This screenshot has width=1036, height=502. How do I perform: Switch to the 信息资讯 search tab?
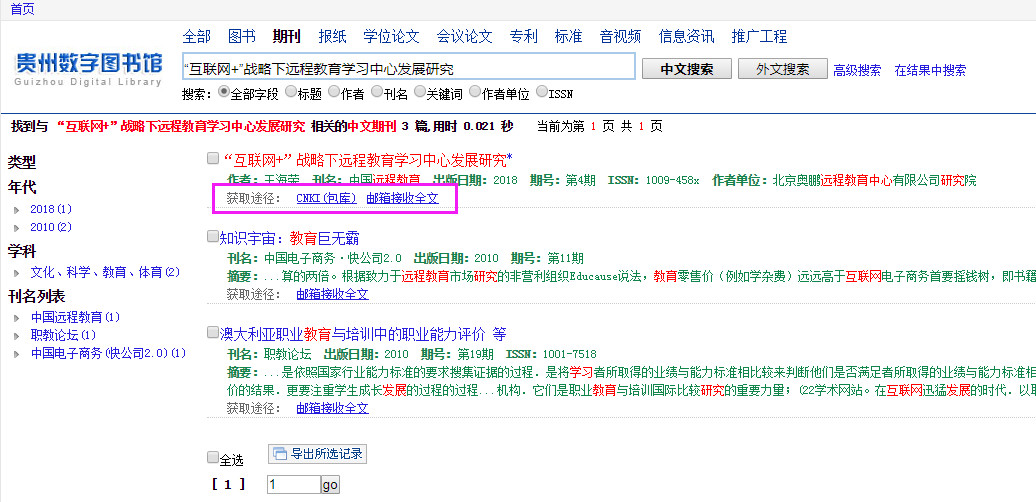686,36
